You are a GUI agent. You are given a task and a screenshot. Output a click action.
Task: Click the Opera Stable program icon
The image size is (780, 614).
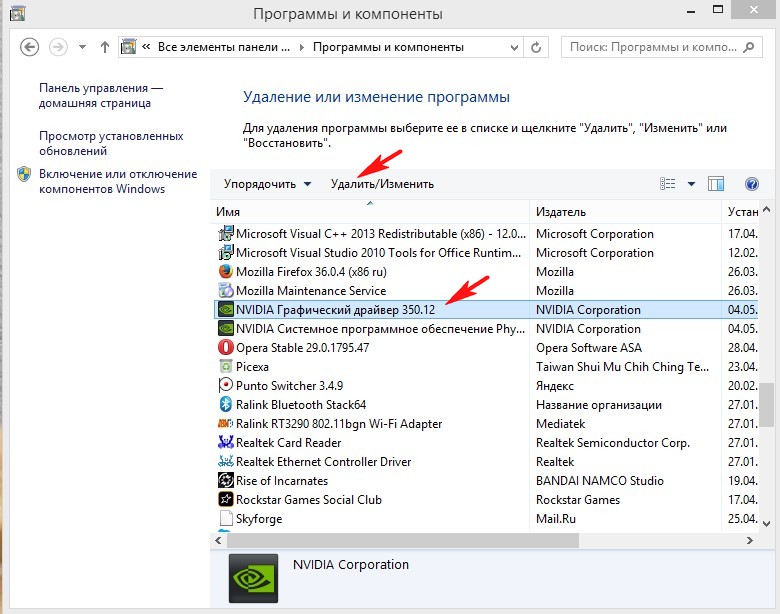tap(226, 348)
